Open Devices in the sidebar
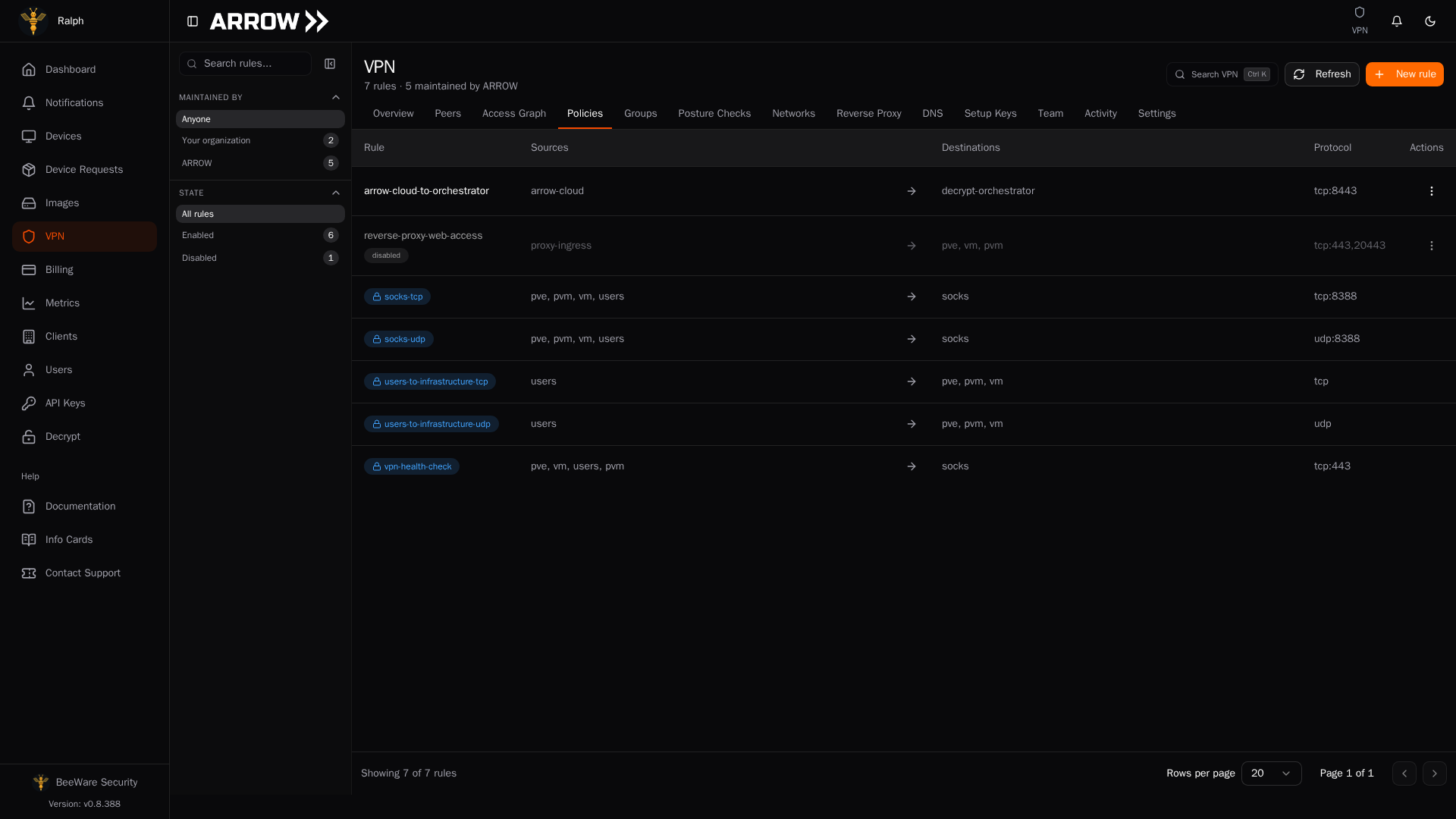This screenshot has width=1456, height=819. tap(84, 136)
